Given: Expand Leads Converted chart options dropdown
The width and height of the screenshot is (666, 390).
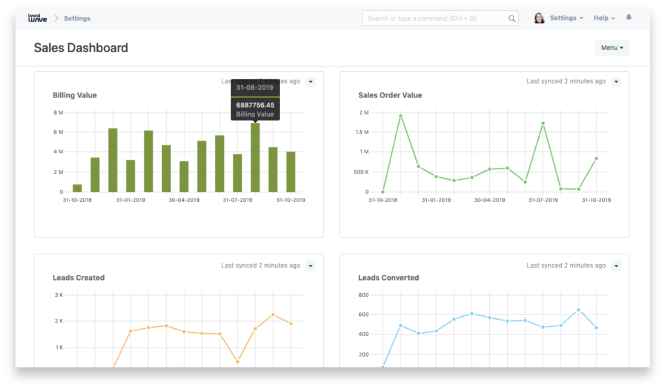Looking at the screenshot, I should [616, 266].
